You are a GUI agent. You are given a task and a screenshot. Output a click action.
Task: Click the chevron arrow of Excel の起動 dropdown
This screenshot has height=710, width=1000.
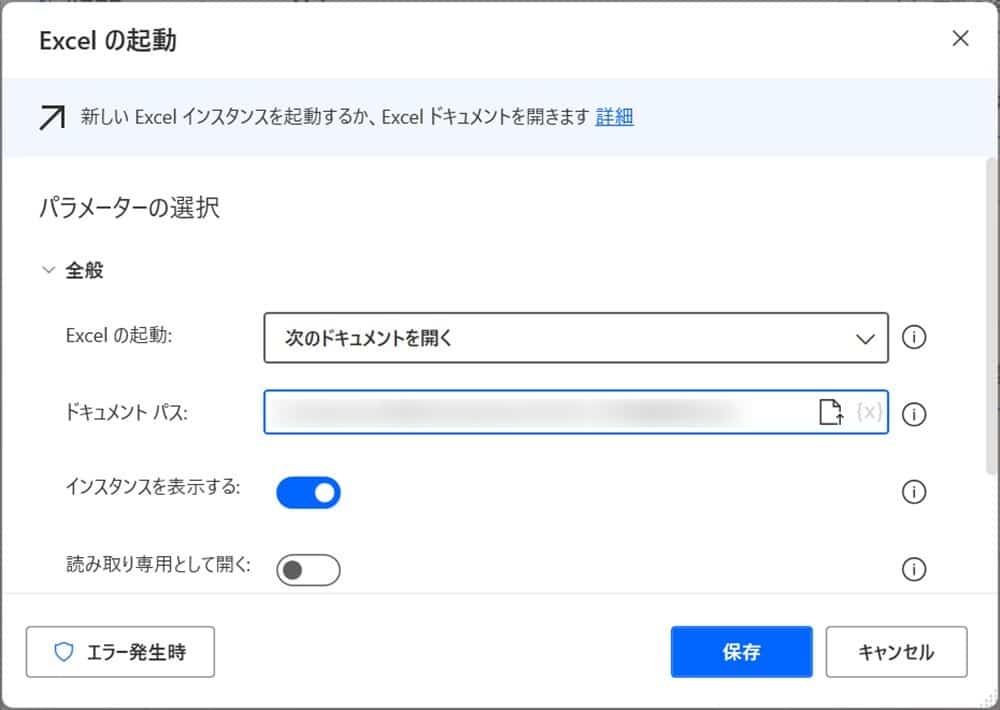pos(865,339)
